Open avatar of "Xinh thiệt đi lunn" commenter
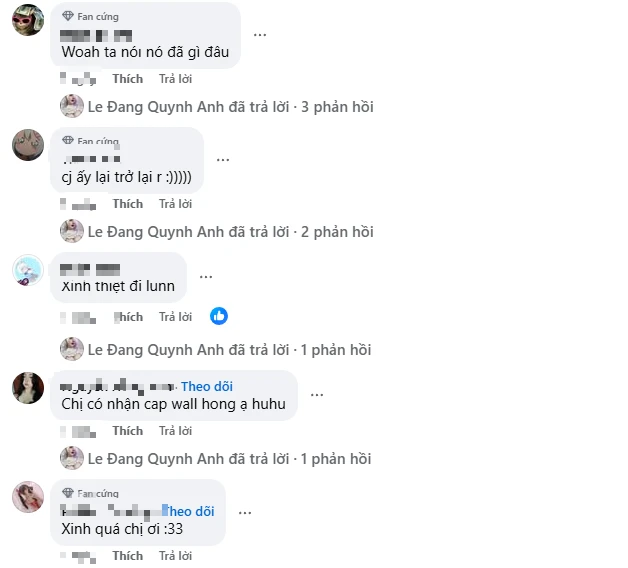The height and width of the screenshot is (568, 628). tap(28, 270)
